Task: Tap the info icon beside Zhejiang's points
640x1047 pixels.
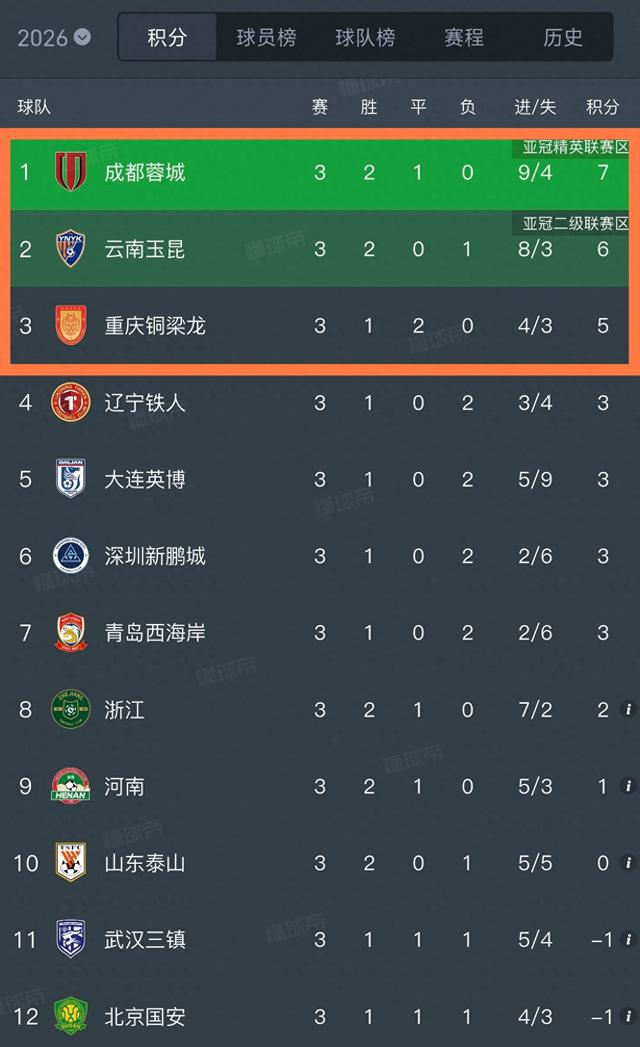Action: click(627, 710)
